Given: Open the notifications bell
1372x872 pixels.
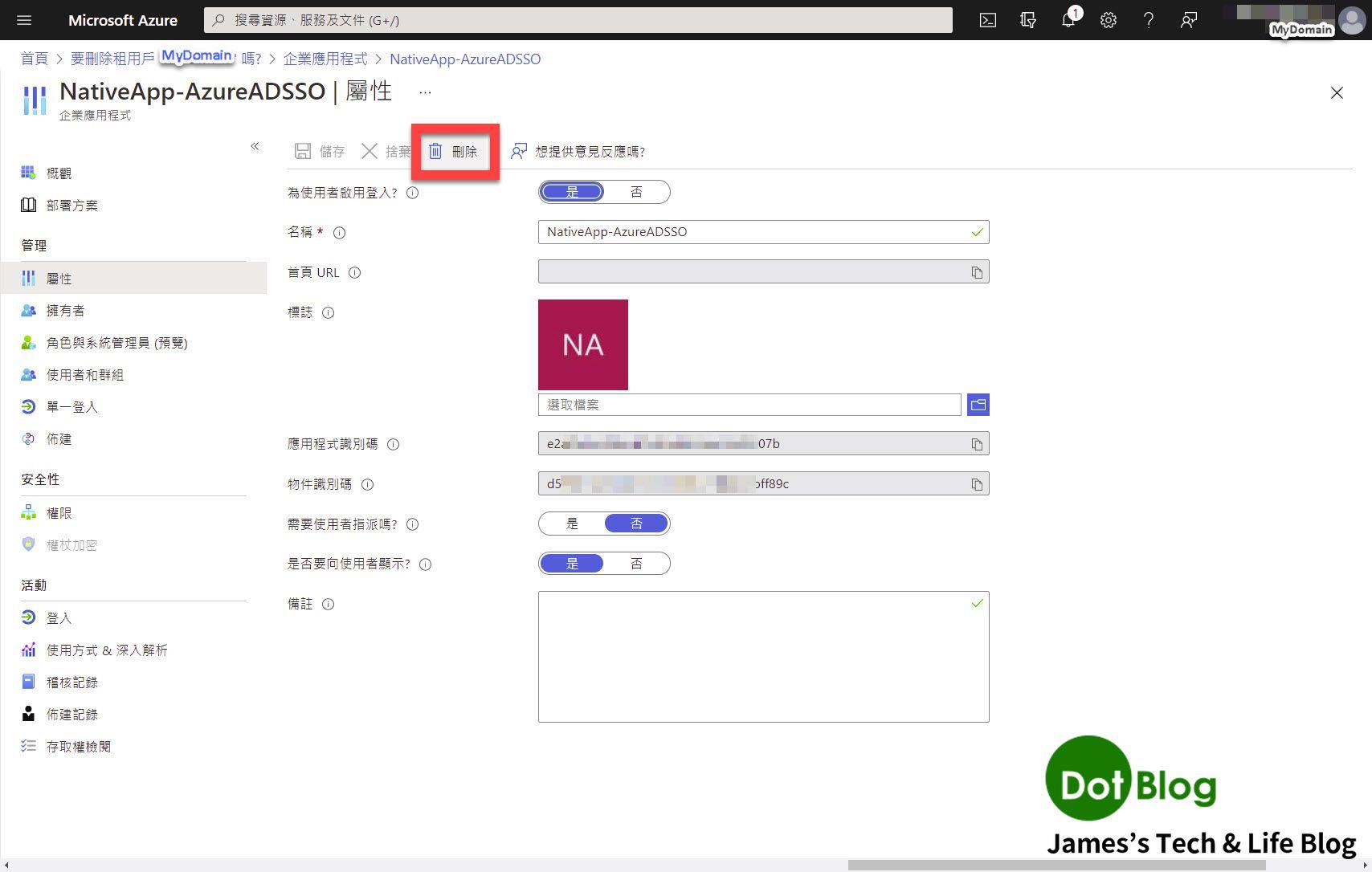Looking at the screenshot, I should click(x=1068, y=20).
